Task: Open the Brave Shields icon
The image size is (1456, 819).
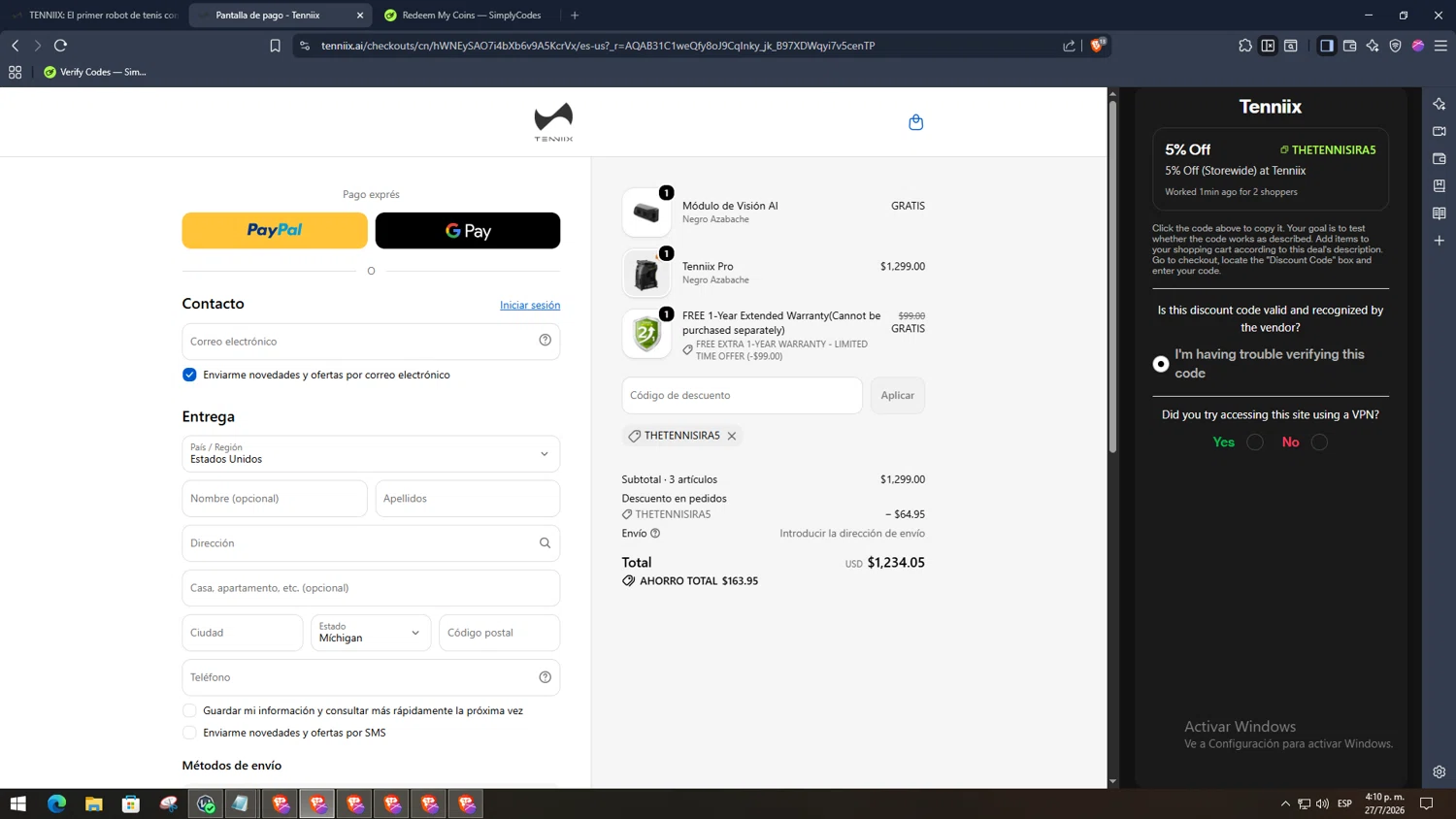Action: click(1097, 45)
